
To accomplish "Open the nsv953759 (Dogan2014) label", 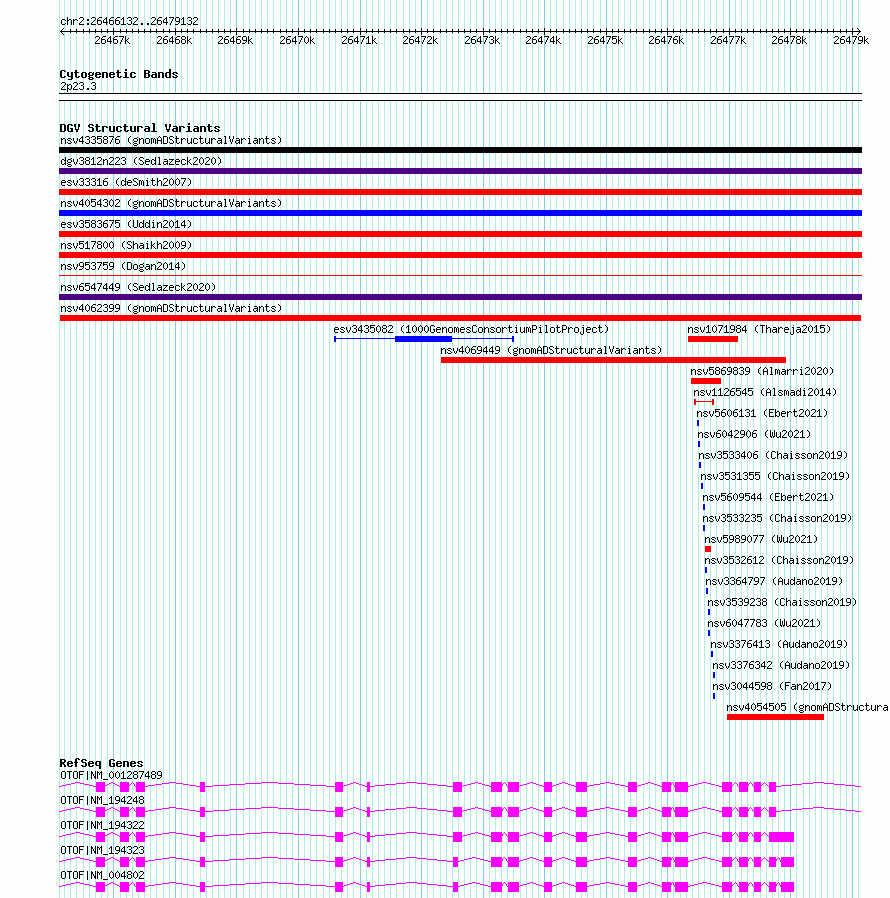I will click(123, 266).
